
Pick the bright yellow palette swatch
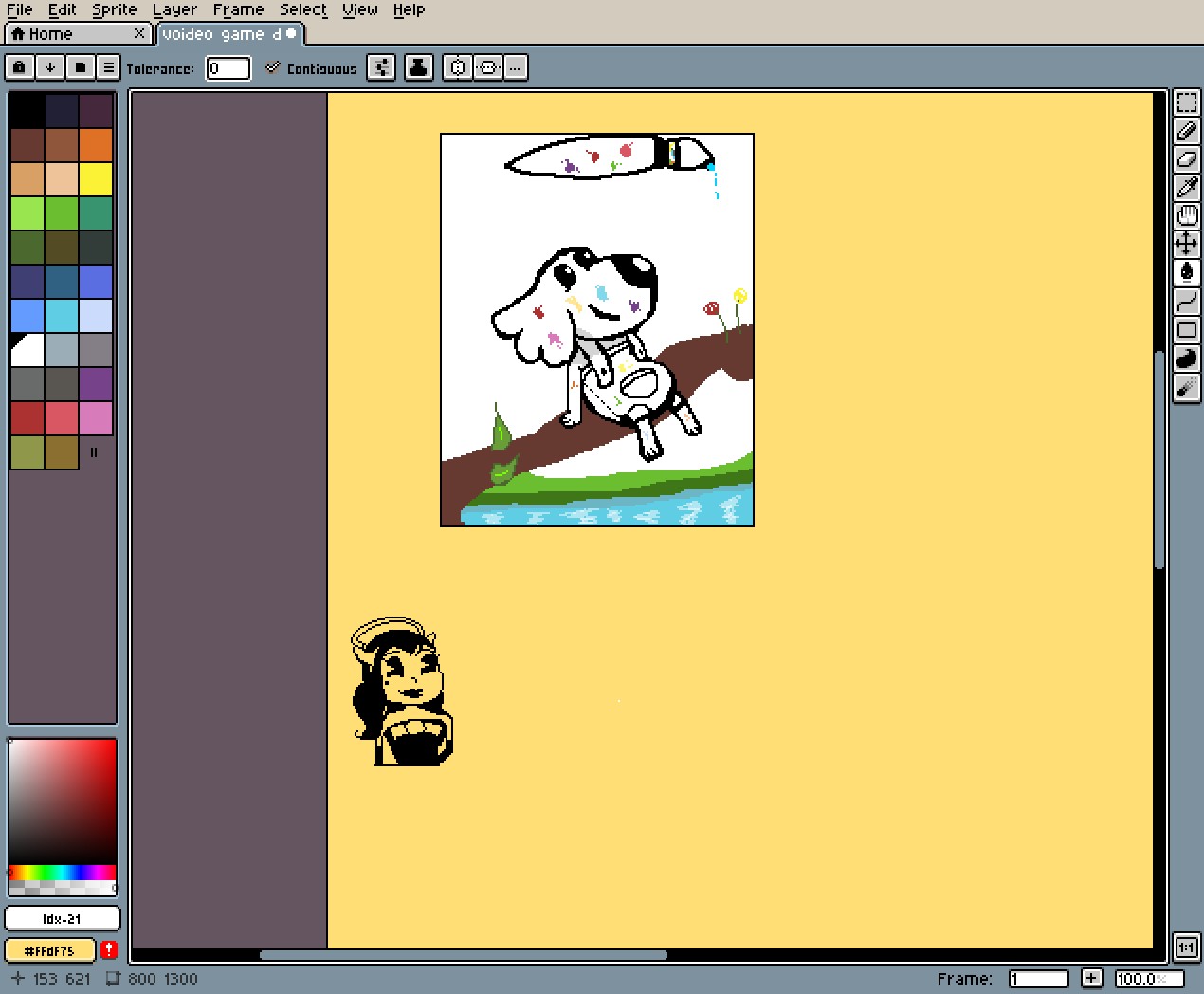pos(96,179)
